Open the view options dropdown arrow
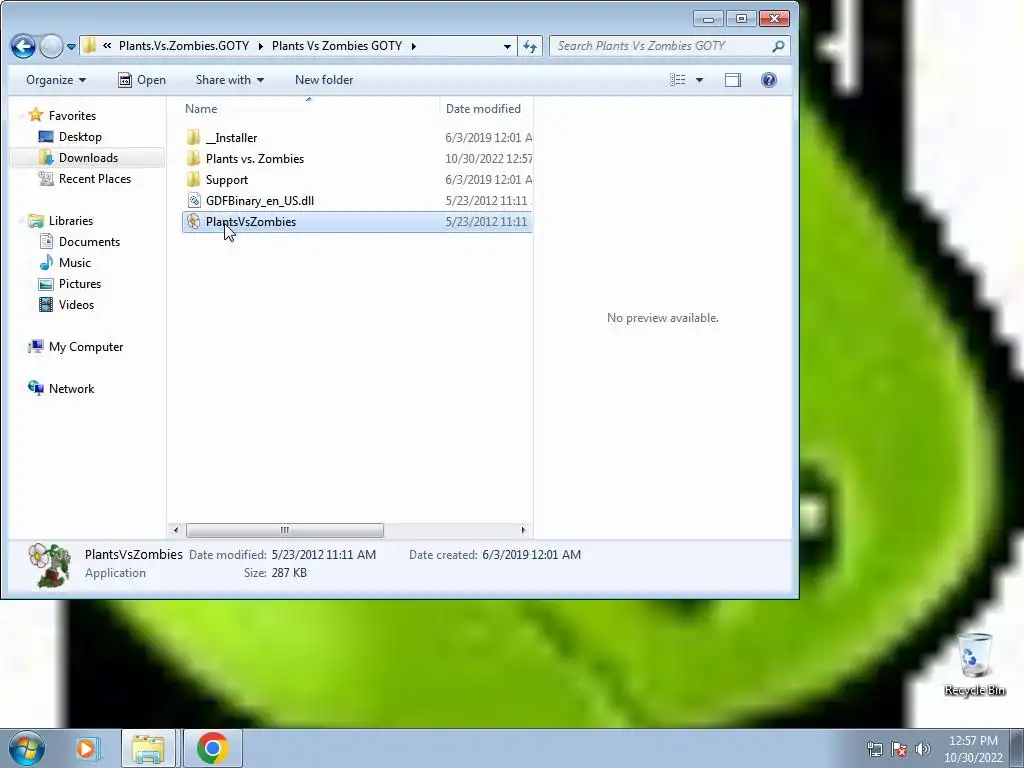This screenshot has width=1024, height=768. 699,80
